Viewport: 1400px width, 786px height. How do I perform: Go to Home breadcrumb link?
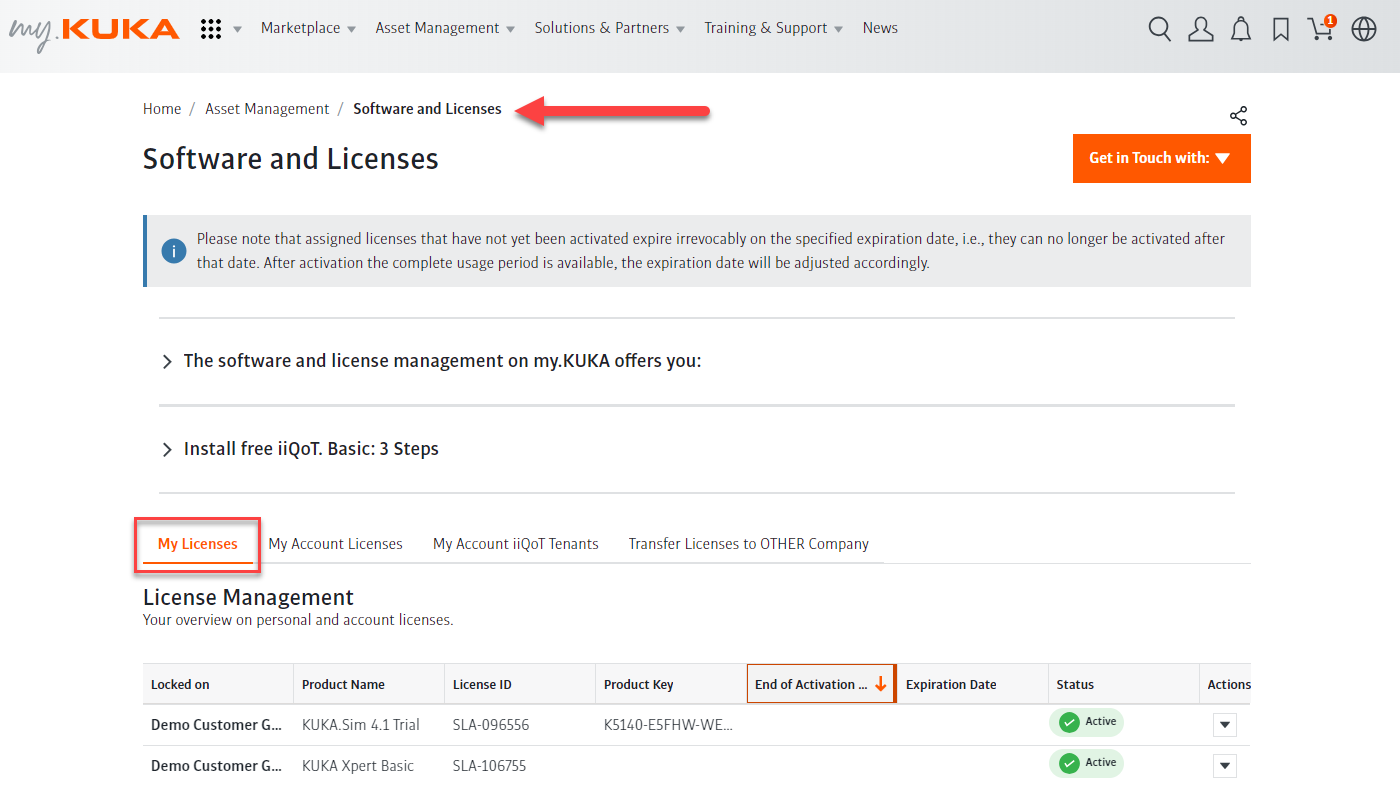pos(162,109)
